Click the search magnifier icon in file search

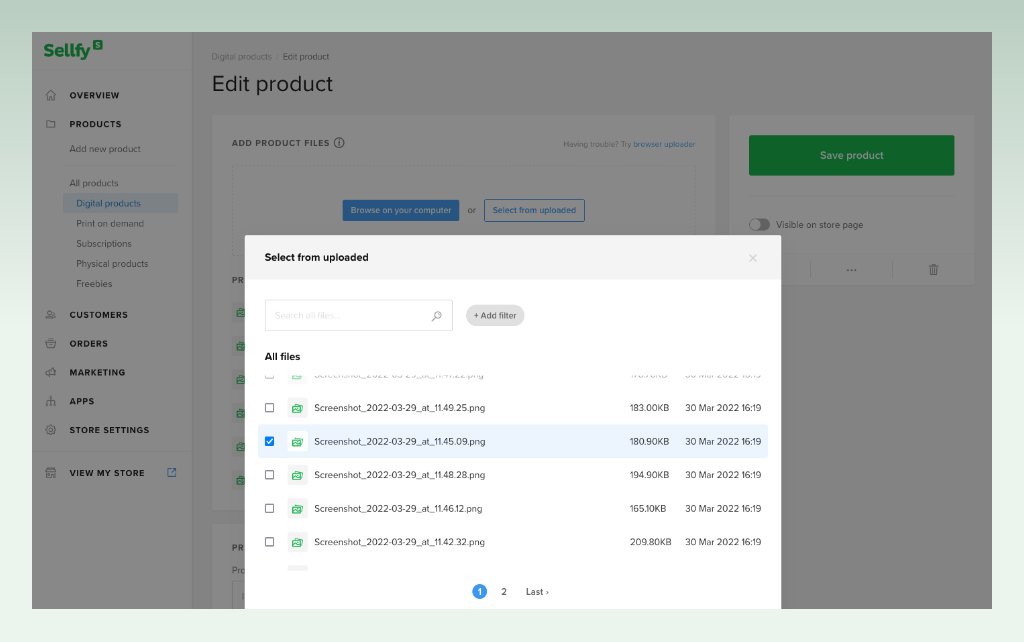(436, 316)
